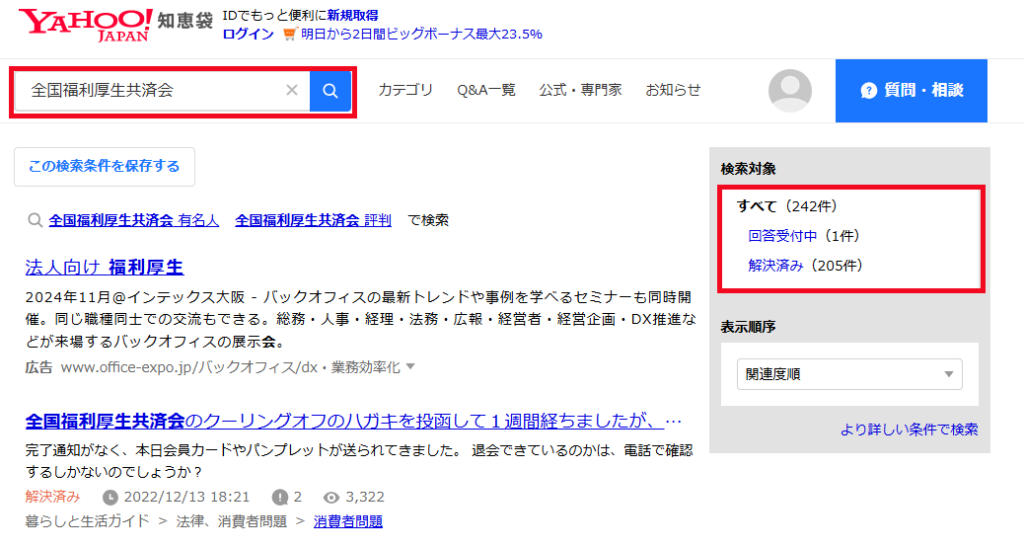This screenshot has height=548, width=1024.
Task: Click the 暮らしと生活ガイド breadcrumb text
Action: pos(87,521)
